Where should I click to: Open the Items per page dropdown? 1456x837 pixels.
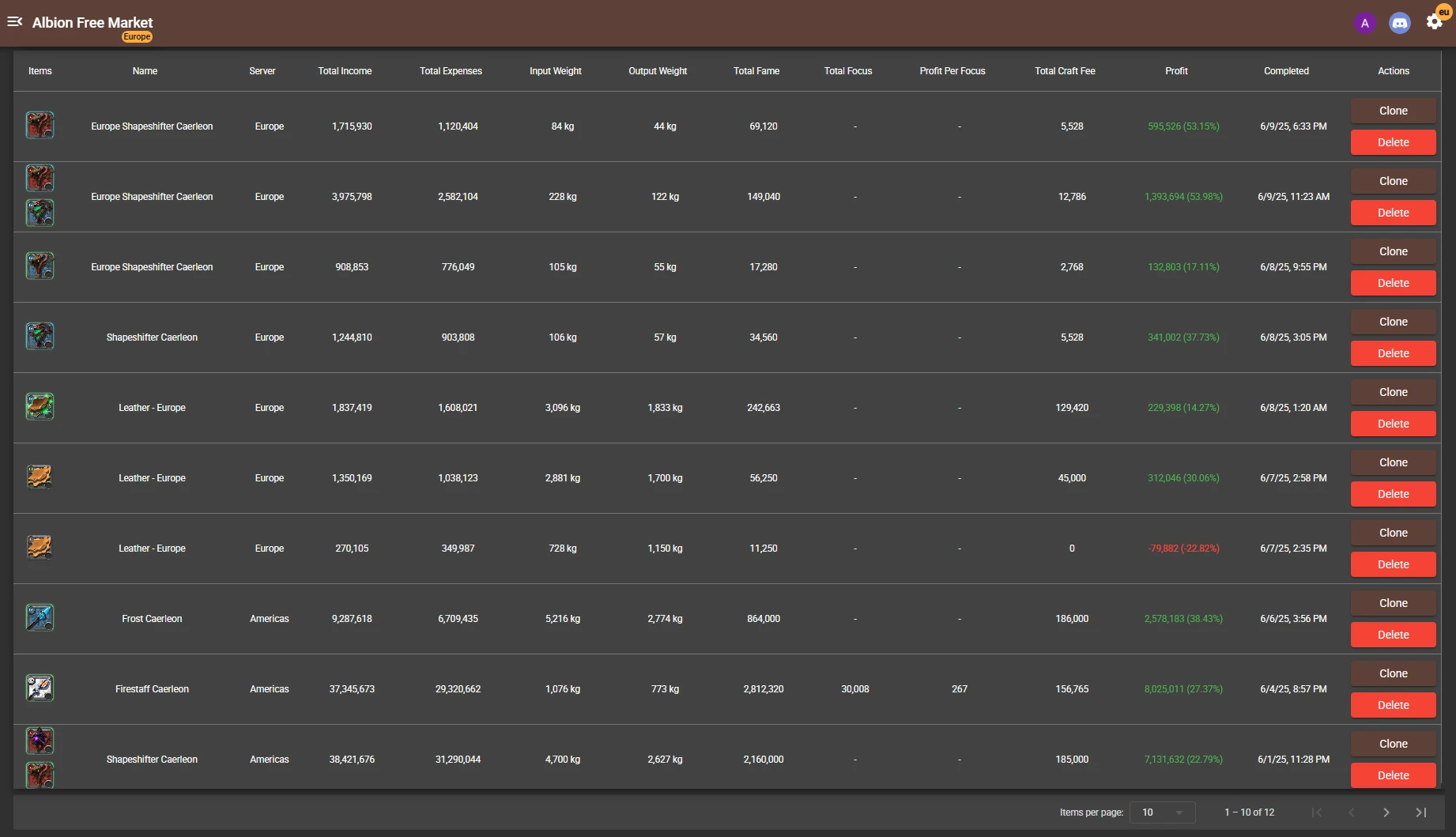pos(1162,812)
